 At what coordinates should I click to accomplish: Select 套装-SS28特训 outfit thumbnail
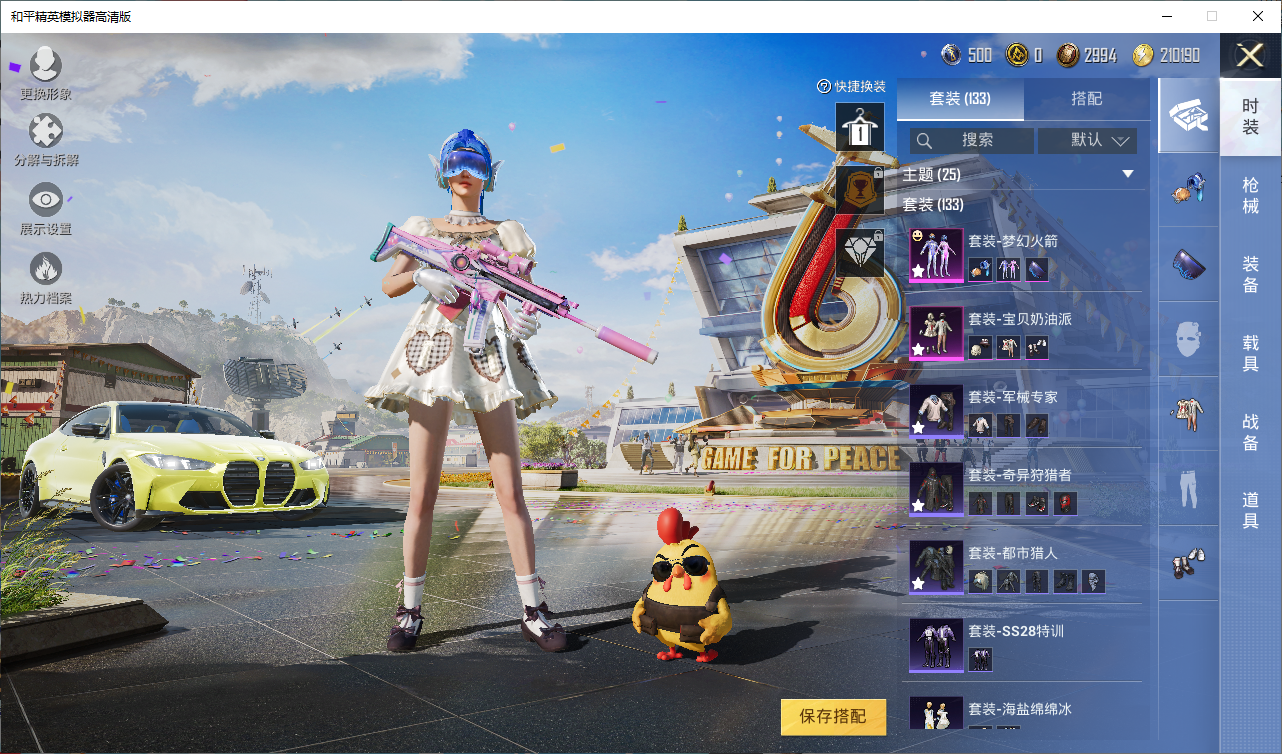click(x=936, y=645)
